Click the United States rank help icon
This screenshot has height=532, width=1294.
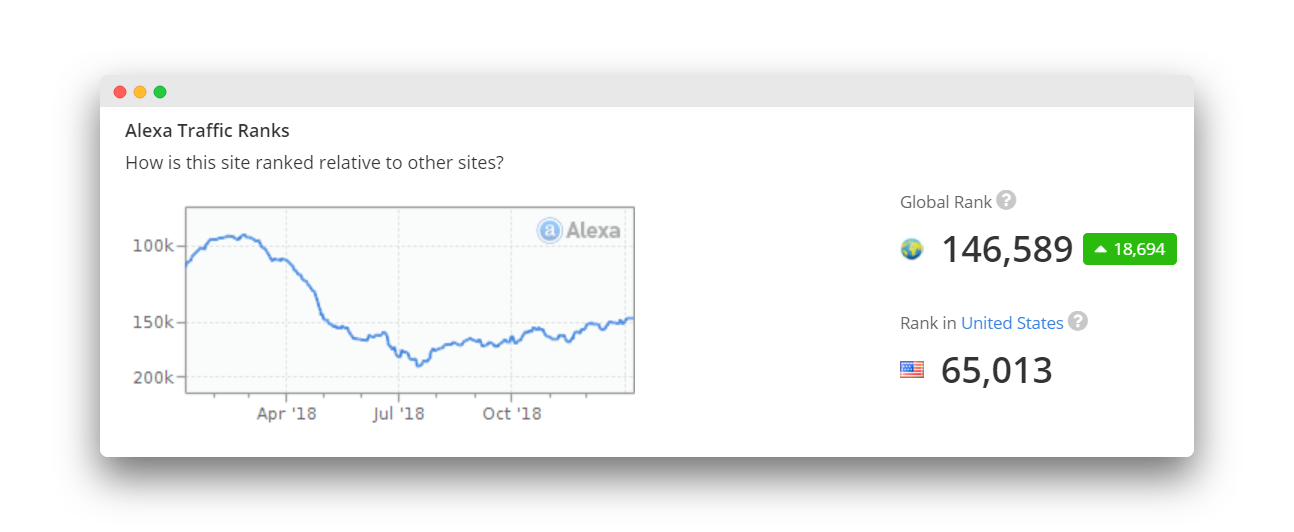(1077, 321)
